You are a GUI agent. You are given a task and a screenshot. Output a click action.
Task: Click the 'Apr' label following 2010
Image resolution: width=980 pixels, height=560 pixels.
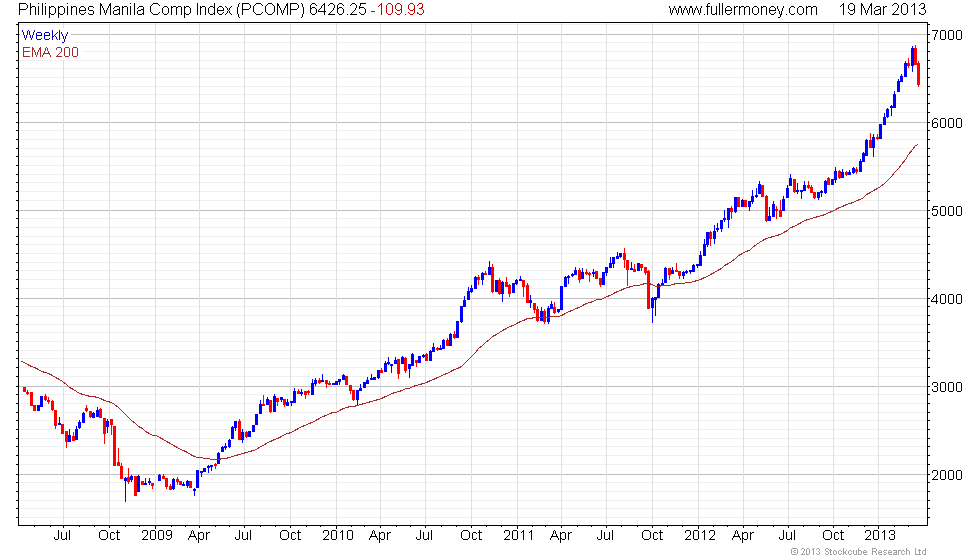pos(379,535)
